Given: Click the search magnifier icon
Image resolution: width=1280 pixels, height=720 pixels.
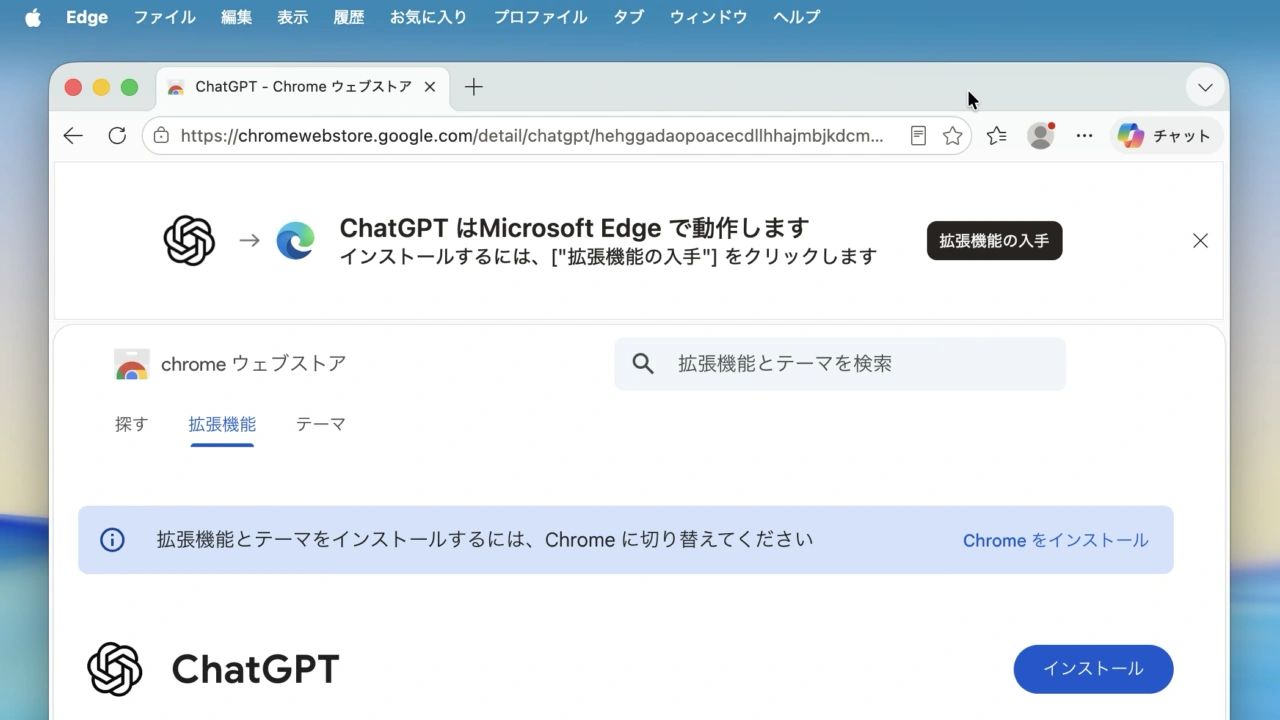Looking at the screenshot, I should (643, 364).
